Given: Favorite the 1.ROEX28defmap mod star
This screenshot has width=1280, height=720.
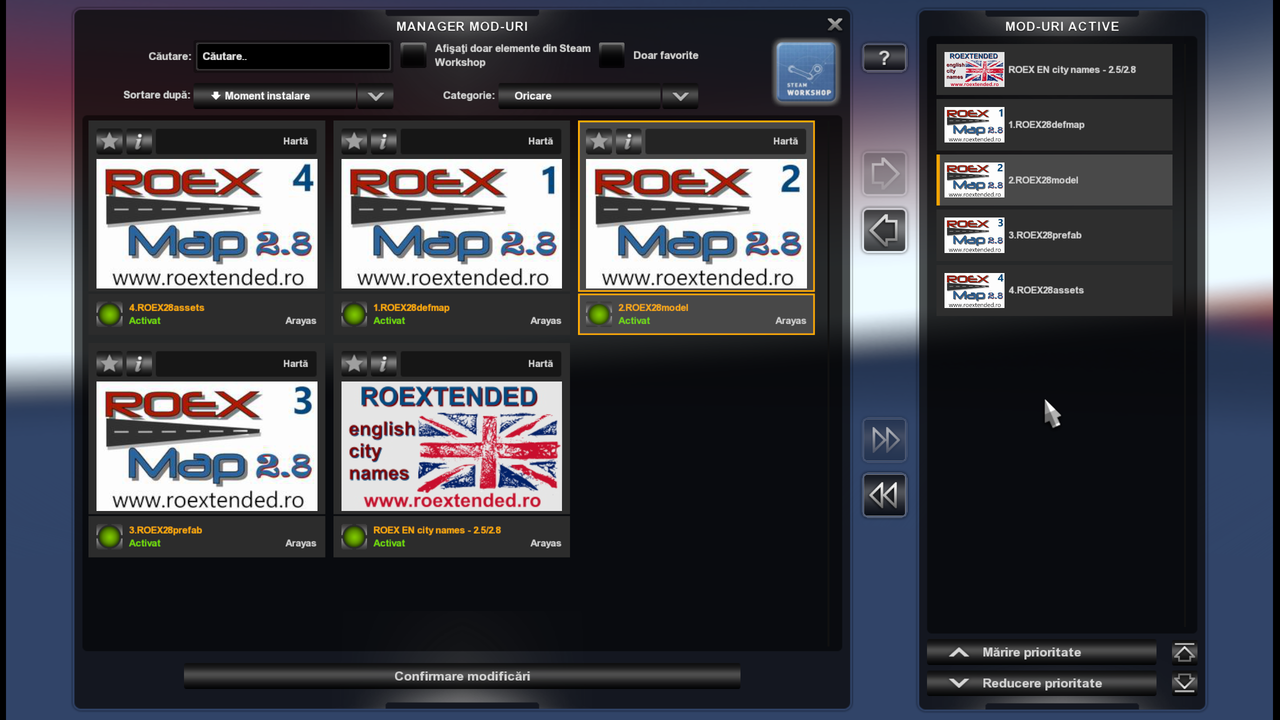Looking at the screenshot, I should [x=354, y=141].
